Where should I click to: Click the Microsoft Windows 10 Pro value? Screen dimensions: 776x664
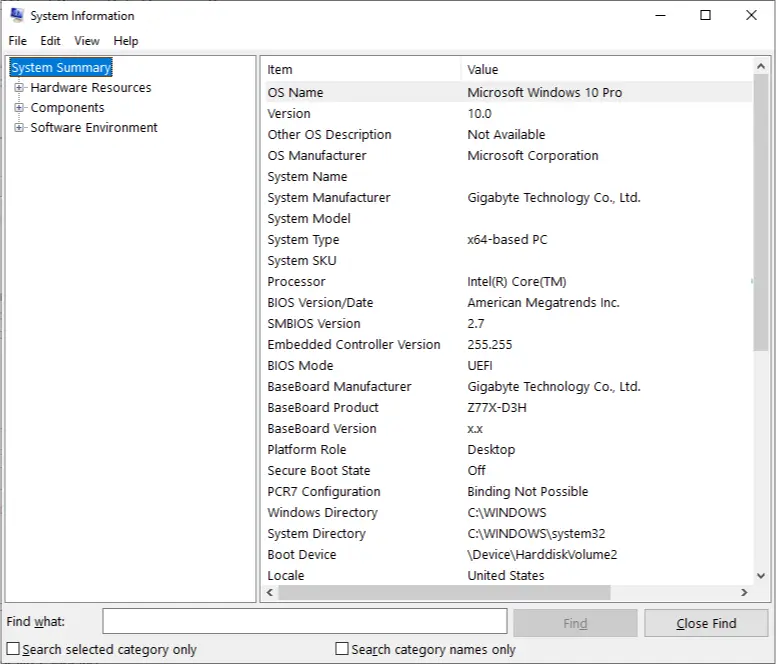click(x=544, y=93)
